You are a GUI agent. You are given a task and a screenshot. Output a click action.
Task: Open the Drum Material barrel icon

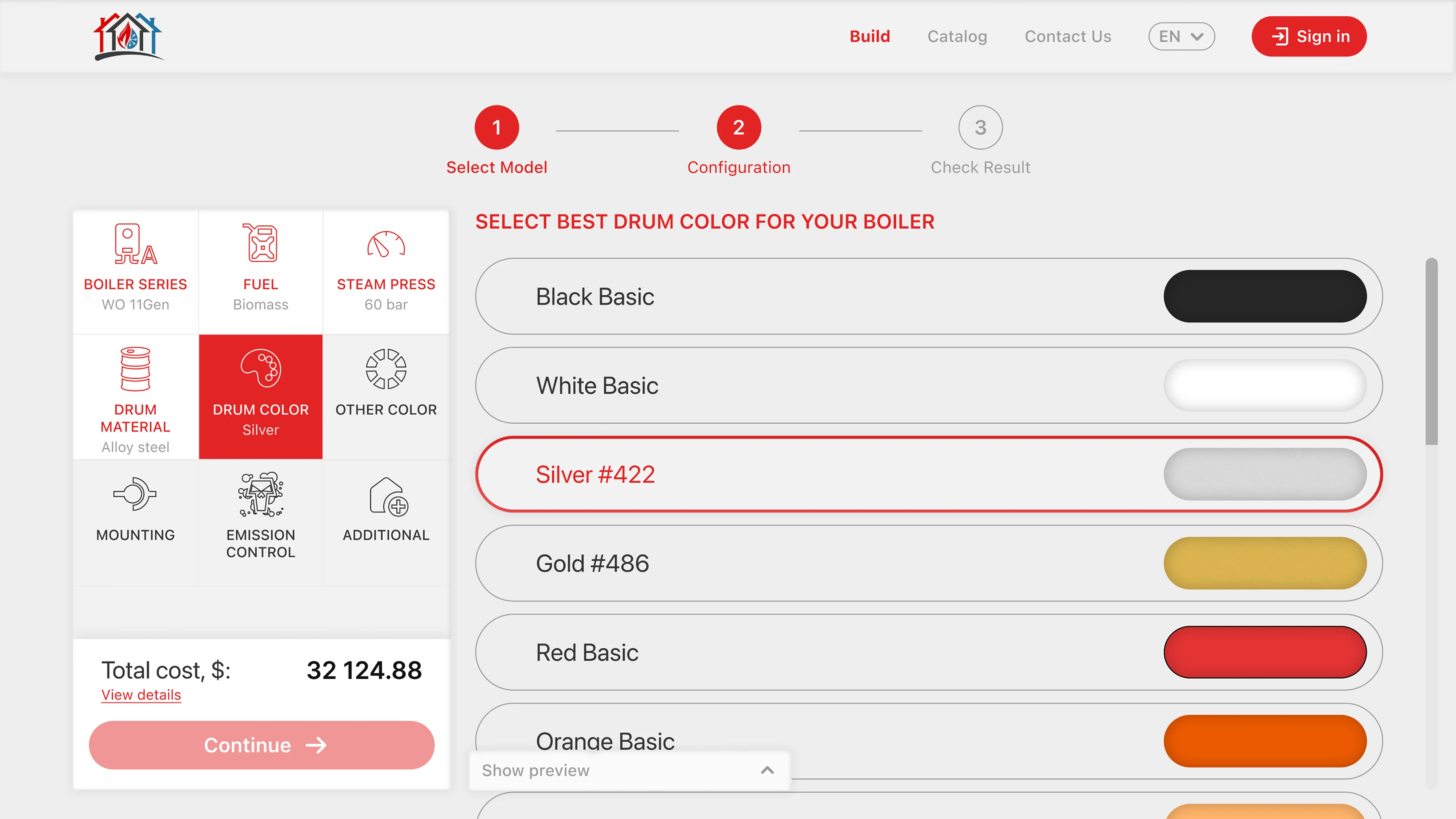tap(135, 369)
